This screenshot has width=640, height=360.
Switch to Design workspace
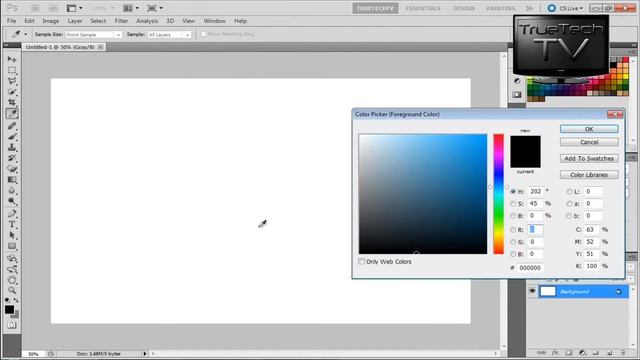464,8
